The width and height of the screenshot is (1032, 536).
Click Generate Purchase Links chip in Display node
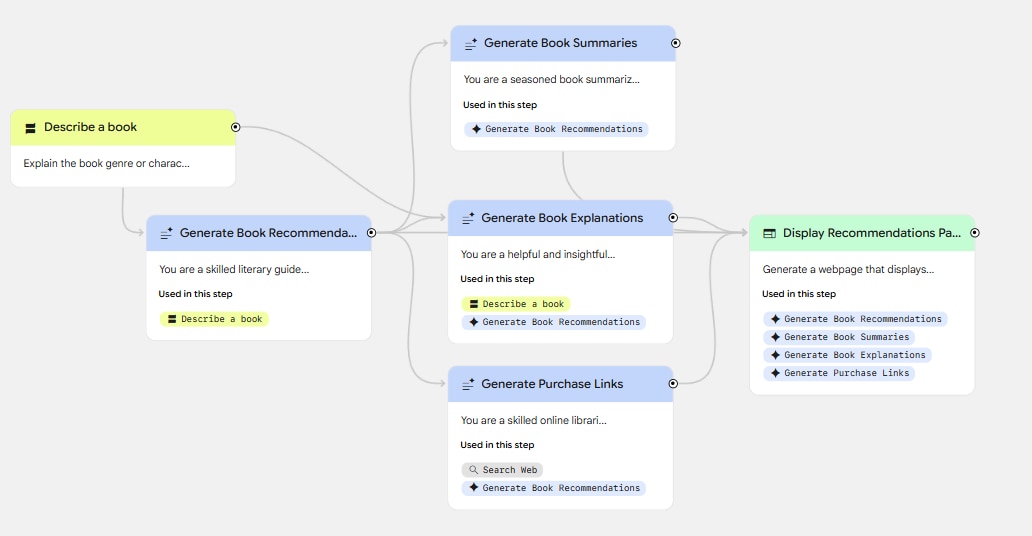click(839, 373)
